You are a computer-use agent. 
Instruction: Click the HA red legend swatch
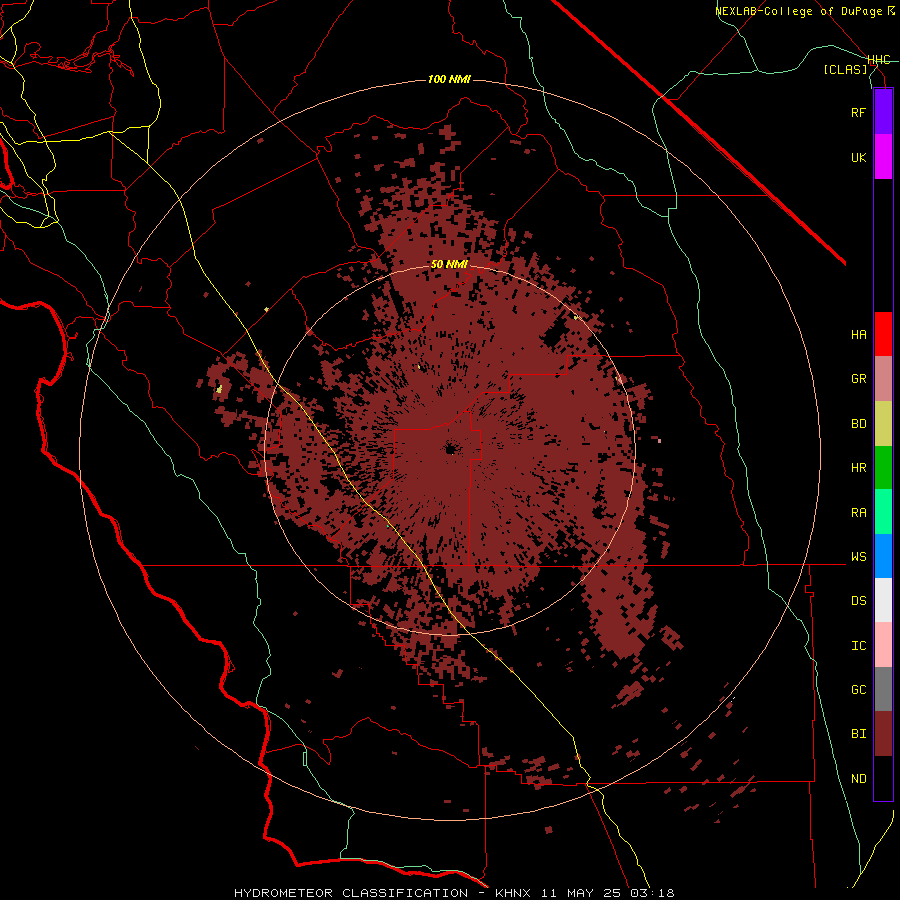tap(883, 334)
